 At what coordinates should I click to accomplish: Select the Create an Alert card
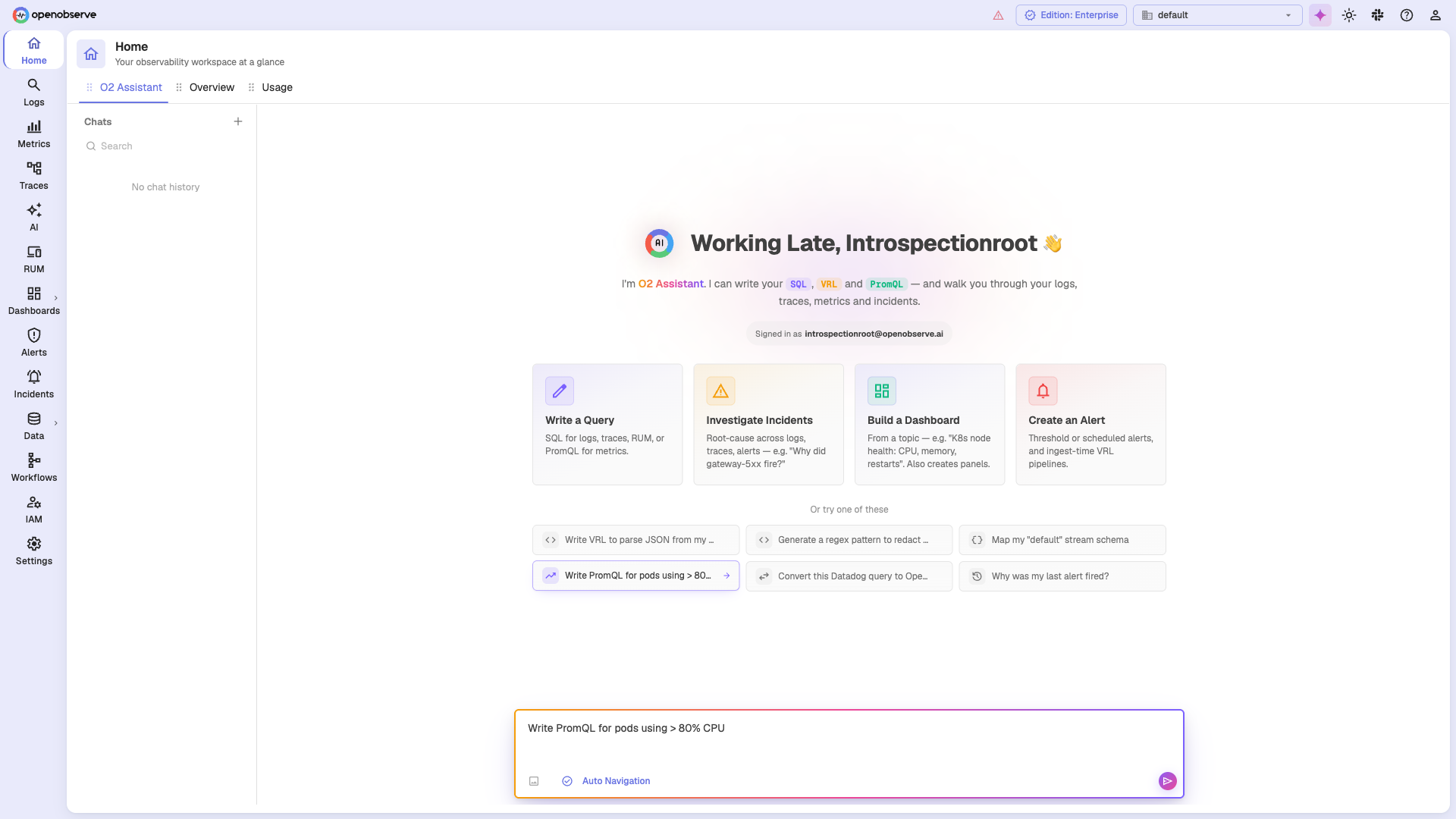(1090, 425)
